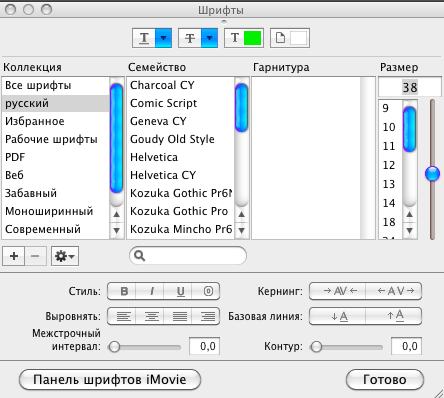
Task: Select font size 14
Action: tap(390, 203)
